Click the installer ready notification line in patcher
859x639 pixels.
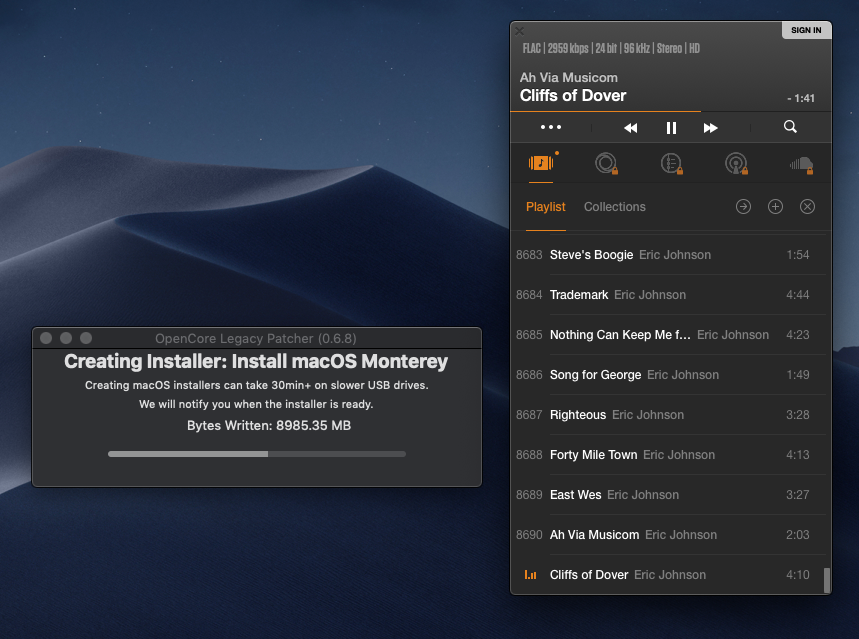[256, 404]
